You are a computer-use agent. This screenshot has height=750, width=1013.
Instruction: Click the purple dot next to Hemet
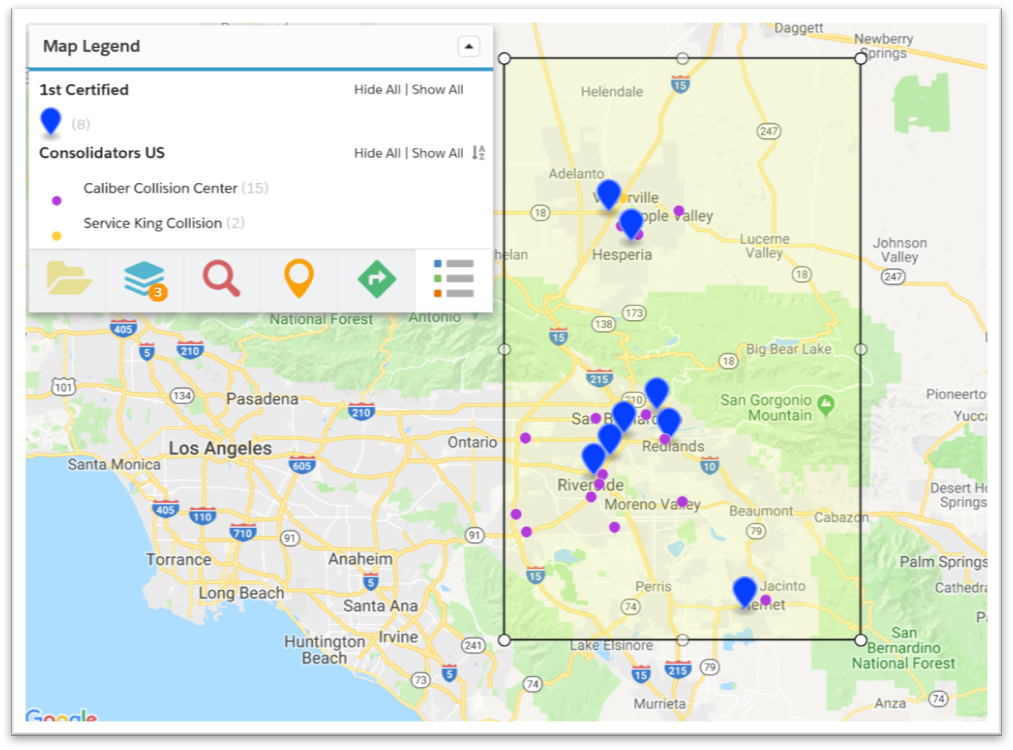click(766, 600)
